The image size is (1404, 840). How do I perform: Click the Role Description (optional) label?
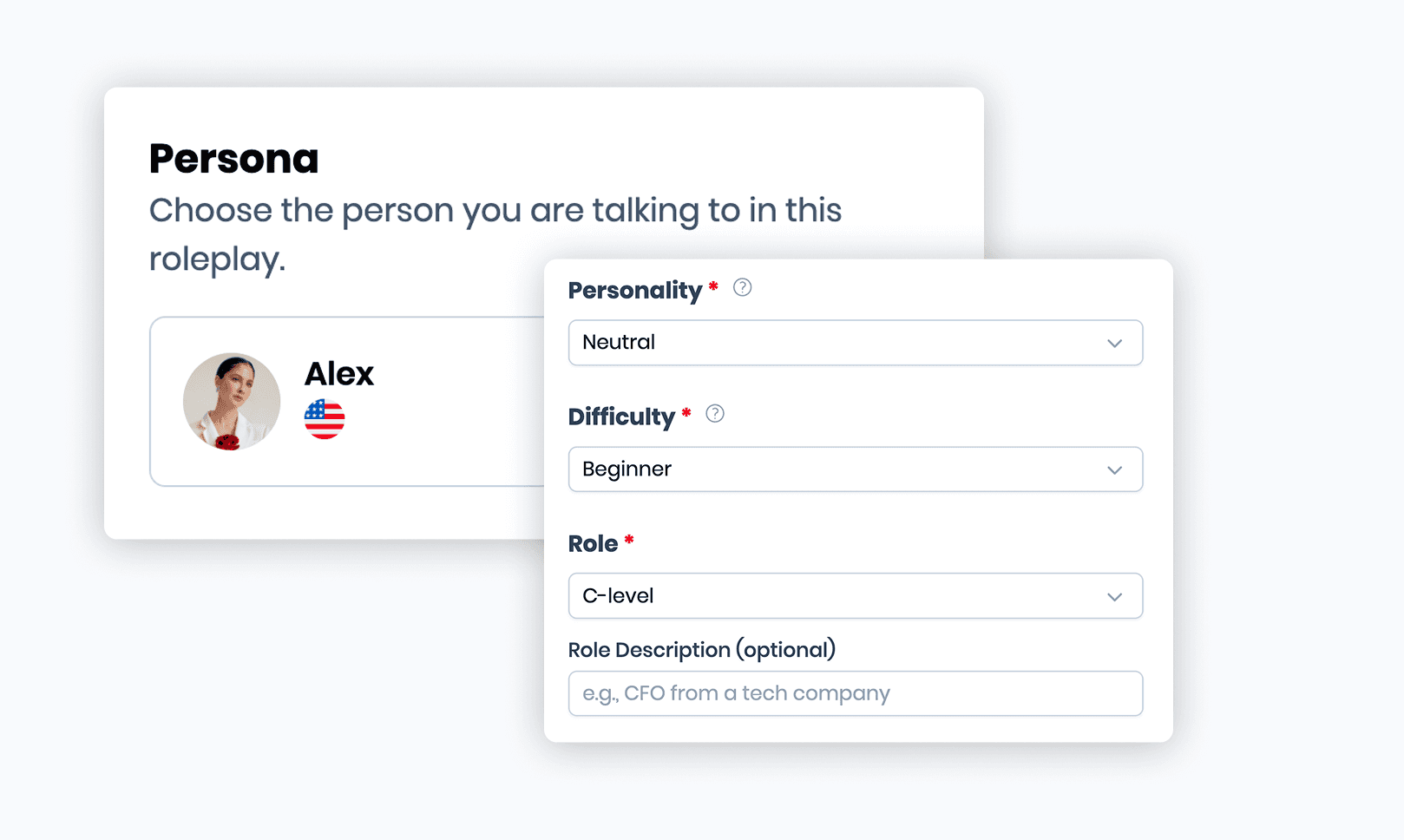coord(702,650)
